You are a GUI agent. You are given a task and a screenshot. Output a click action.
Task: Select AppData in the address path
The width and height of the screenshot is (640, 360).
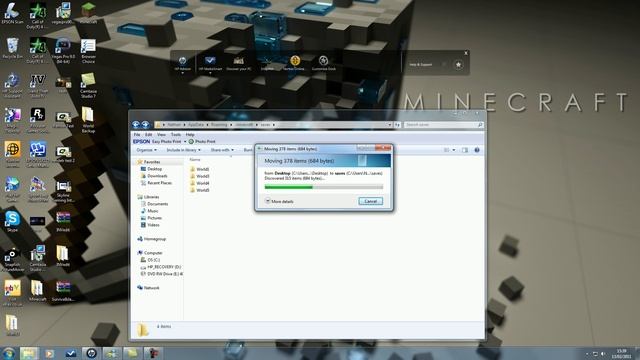(x=196, y=124)
